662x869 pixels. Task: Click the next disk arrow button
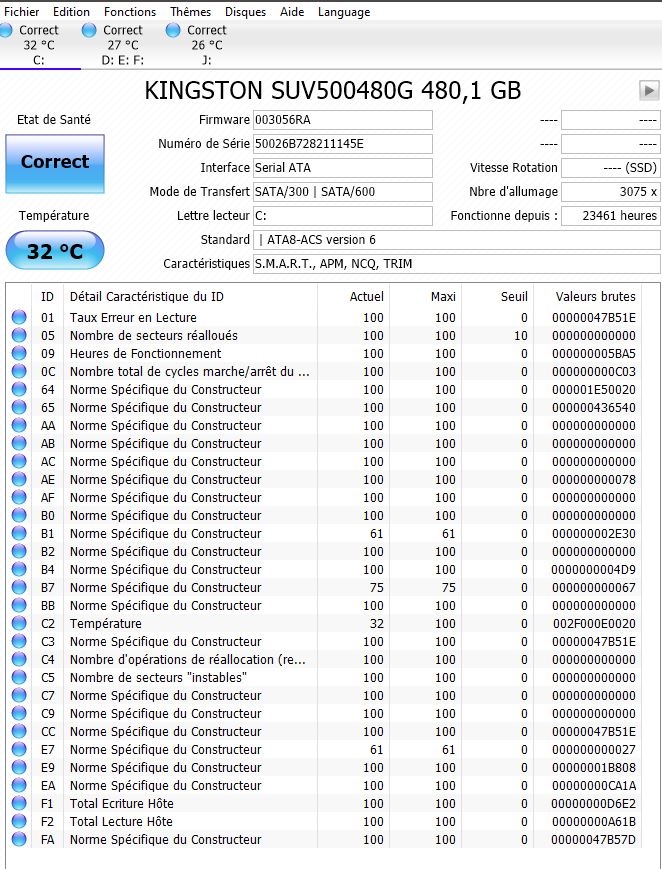click(649, 91)
